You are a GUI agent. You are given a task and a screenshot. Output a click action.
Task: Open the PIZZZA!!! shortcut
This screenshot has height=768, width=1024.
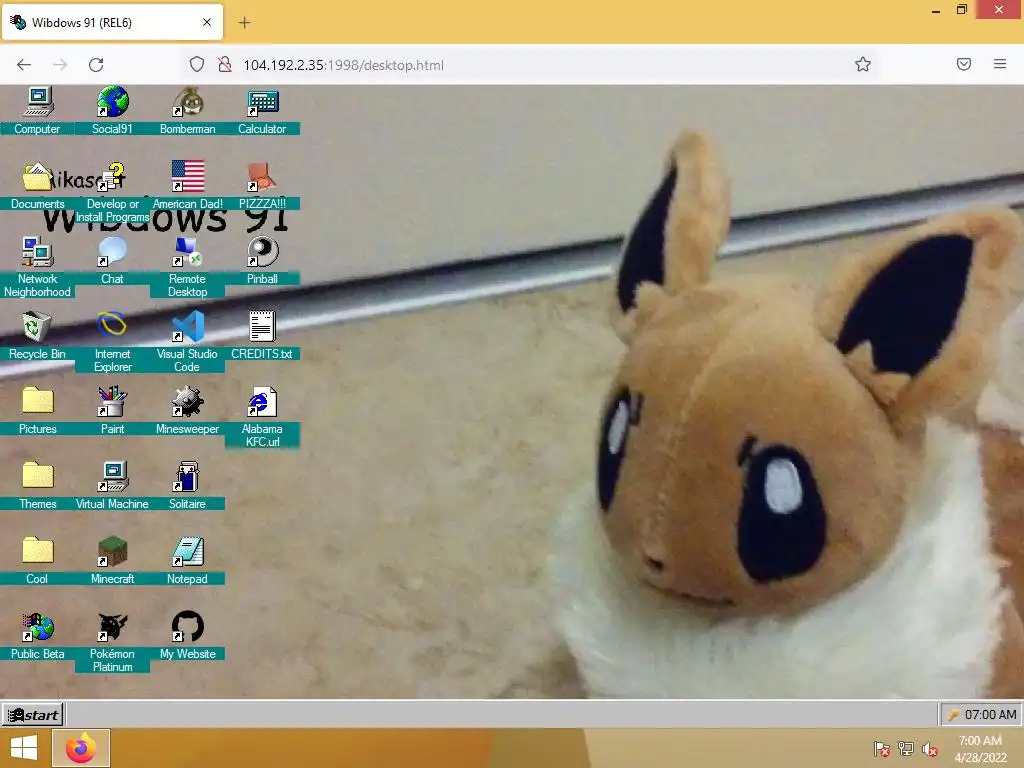263,185
